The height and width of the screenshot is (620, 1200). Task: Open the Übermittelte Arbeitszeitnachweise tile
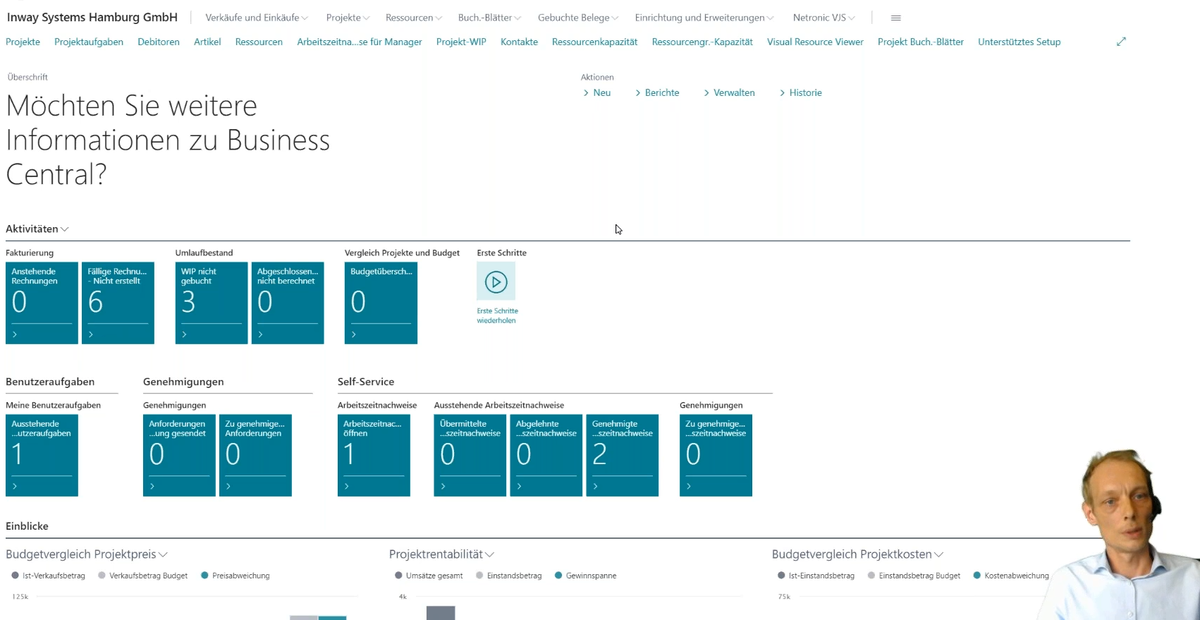470,455
